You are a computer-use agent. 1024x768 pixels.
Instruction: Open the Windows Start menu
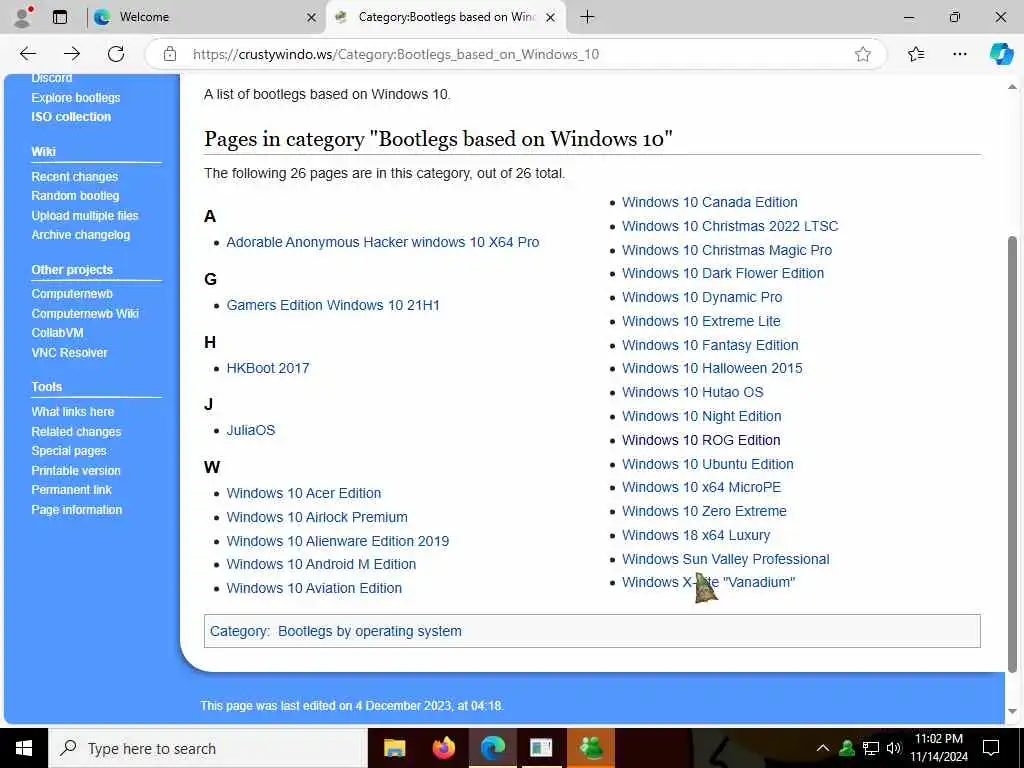click(x=24, y=748)
